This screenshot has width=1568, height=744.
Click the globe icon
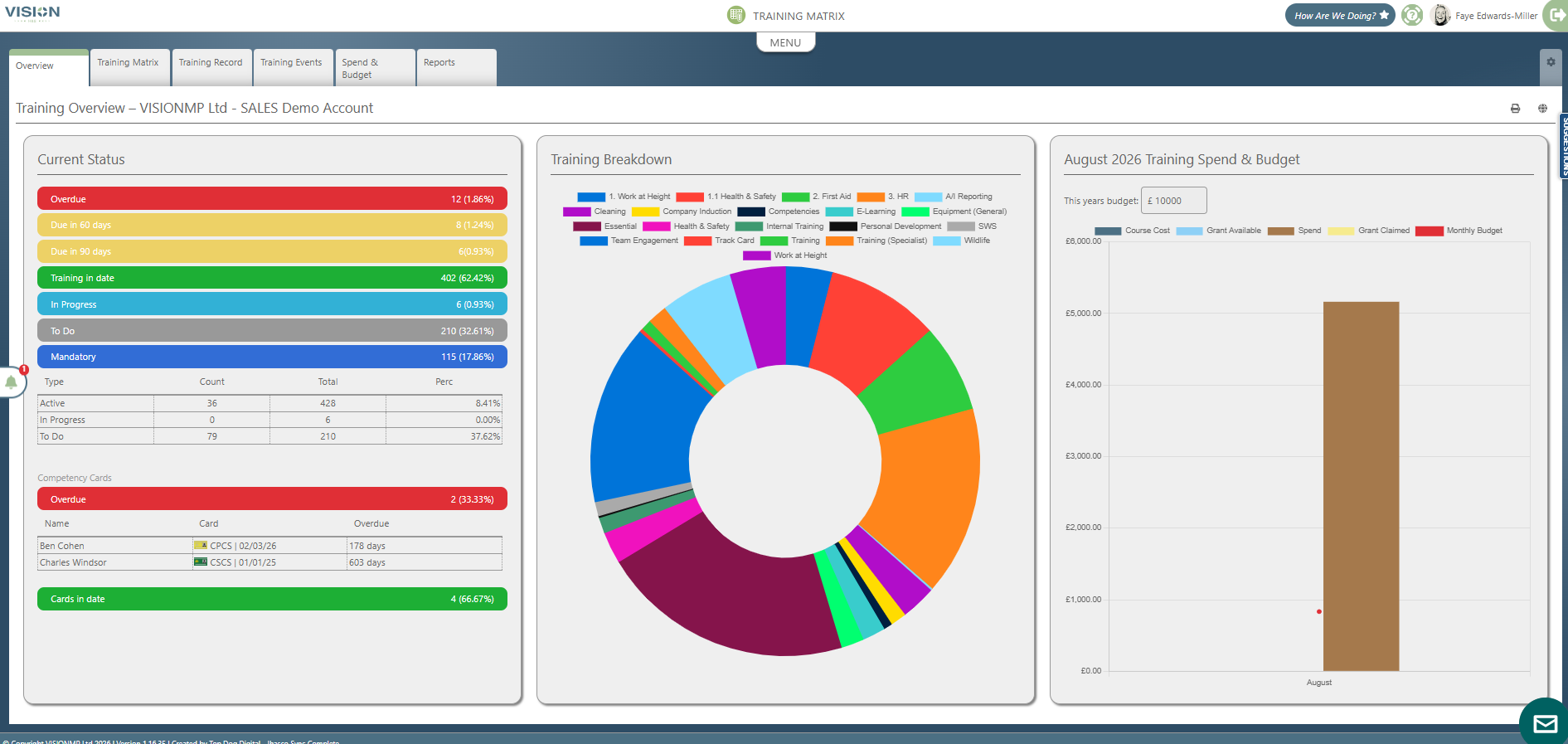(x=1542, y=109)
